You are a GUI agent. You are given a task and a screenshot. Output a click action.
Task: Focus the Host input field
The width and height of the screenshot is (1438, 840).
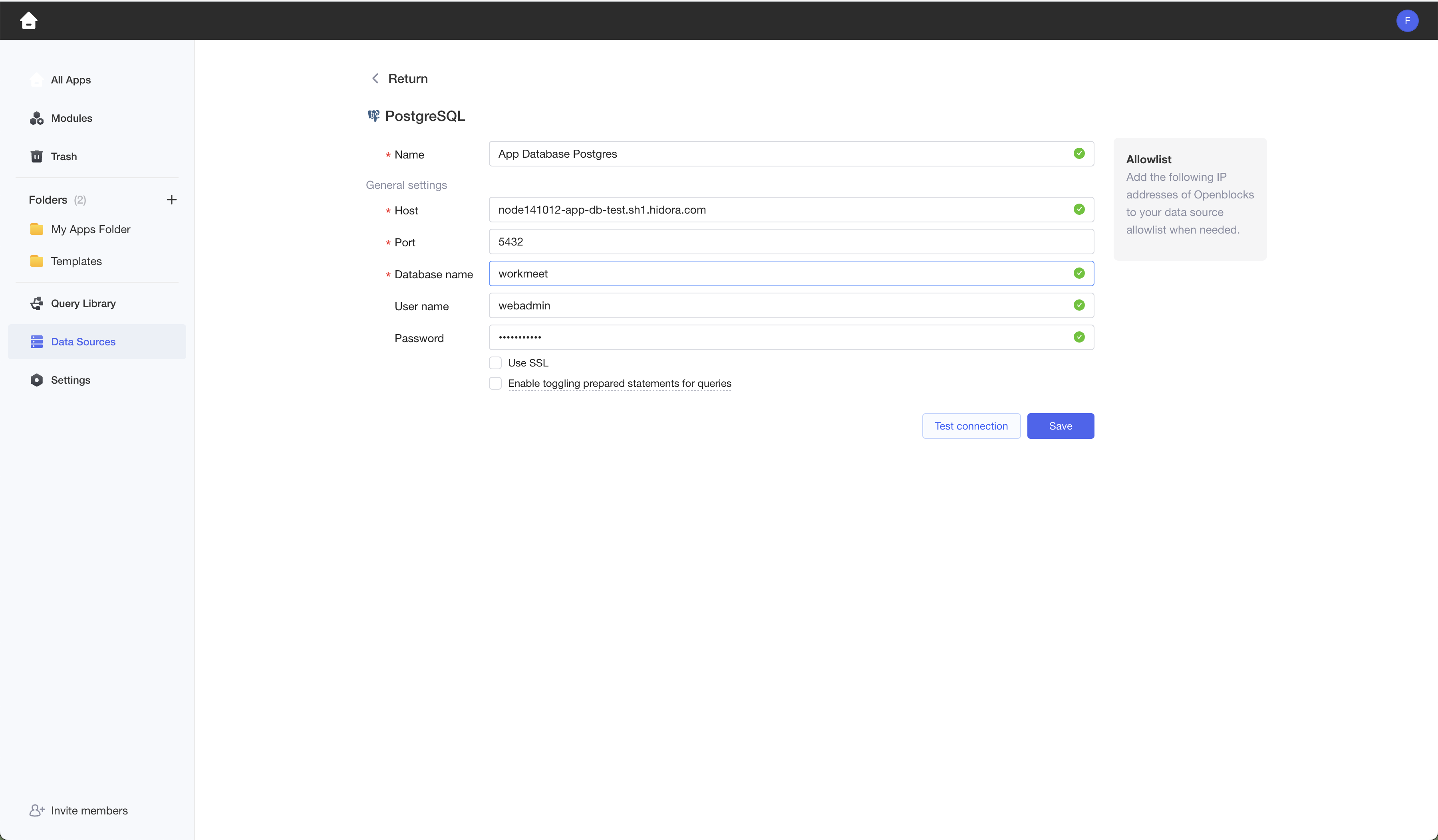click(782, 210)
